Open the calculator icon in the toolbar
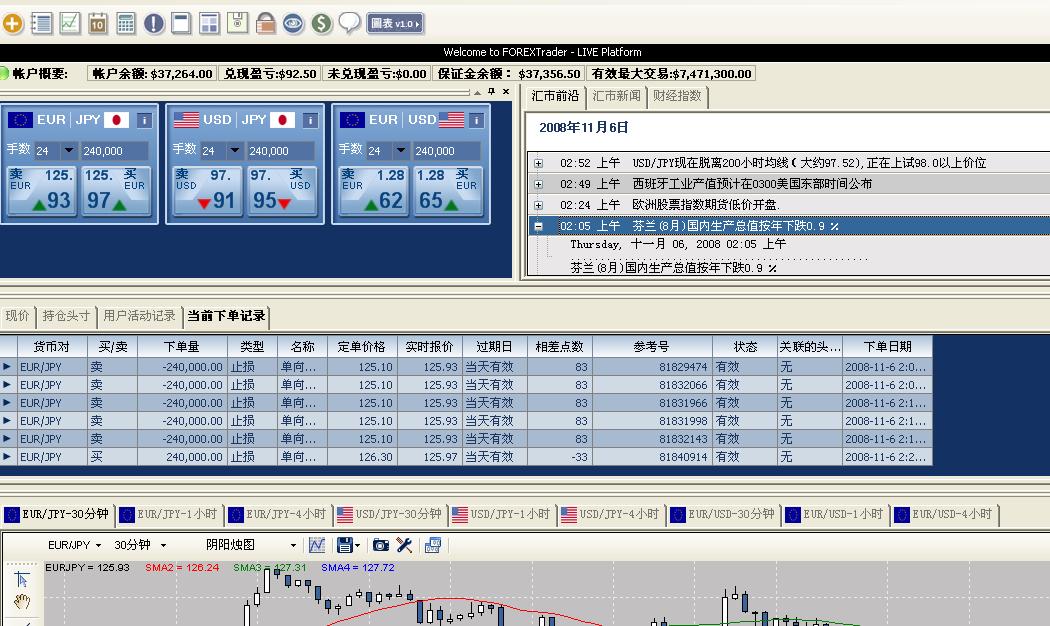The image size is (1050, 626). pyautogui.click(x=125, y=24)
